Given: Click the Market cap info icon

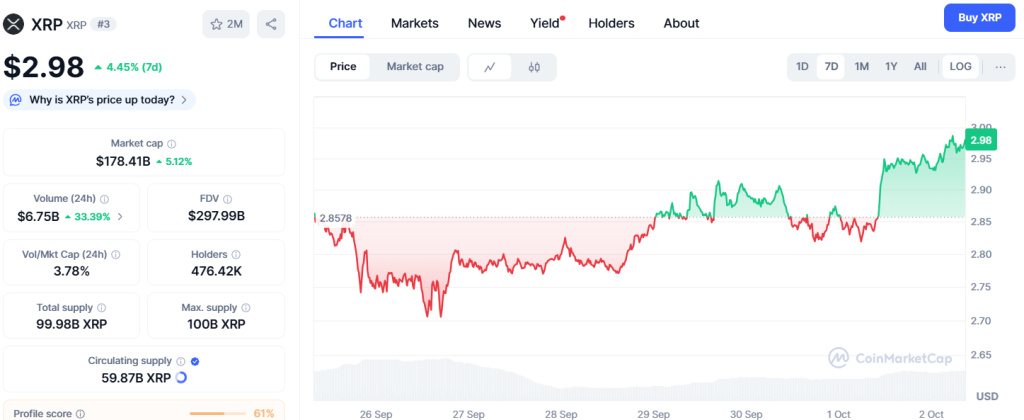Looking at the screenshot, I should (172, 144).
